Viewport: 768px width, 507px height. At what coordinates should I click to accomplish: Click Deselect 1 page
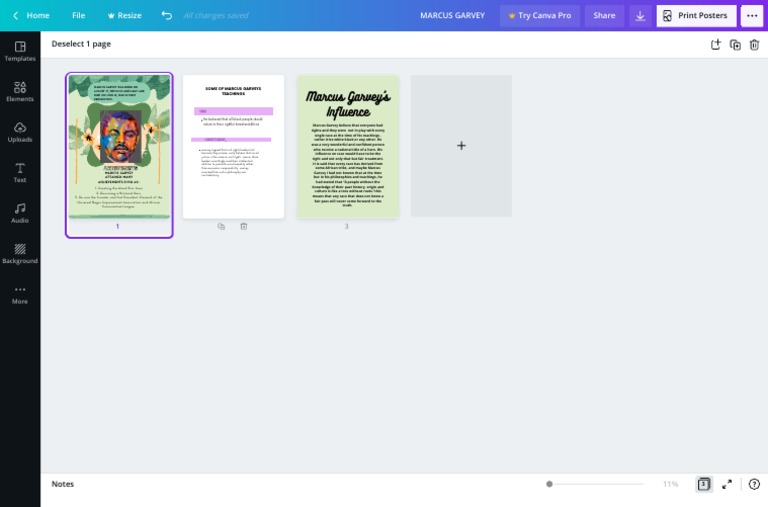point(81,44)
